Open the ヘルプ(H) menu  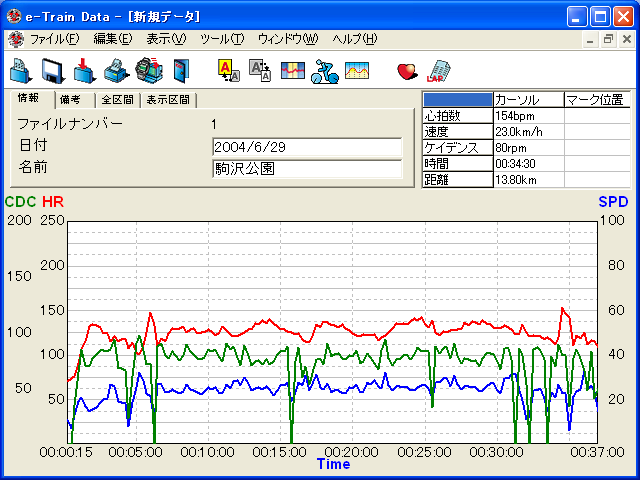[354, 39]
